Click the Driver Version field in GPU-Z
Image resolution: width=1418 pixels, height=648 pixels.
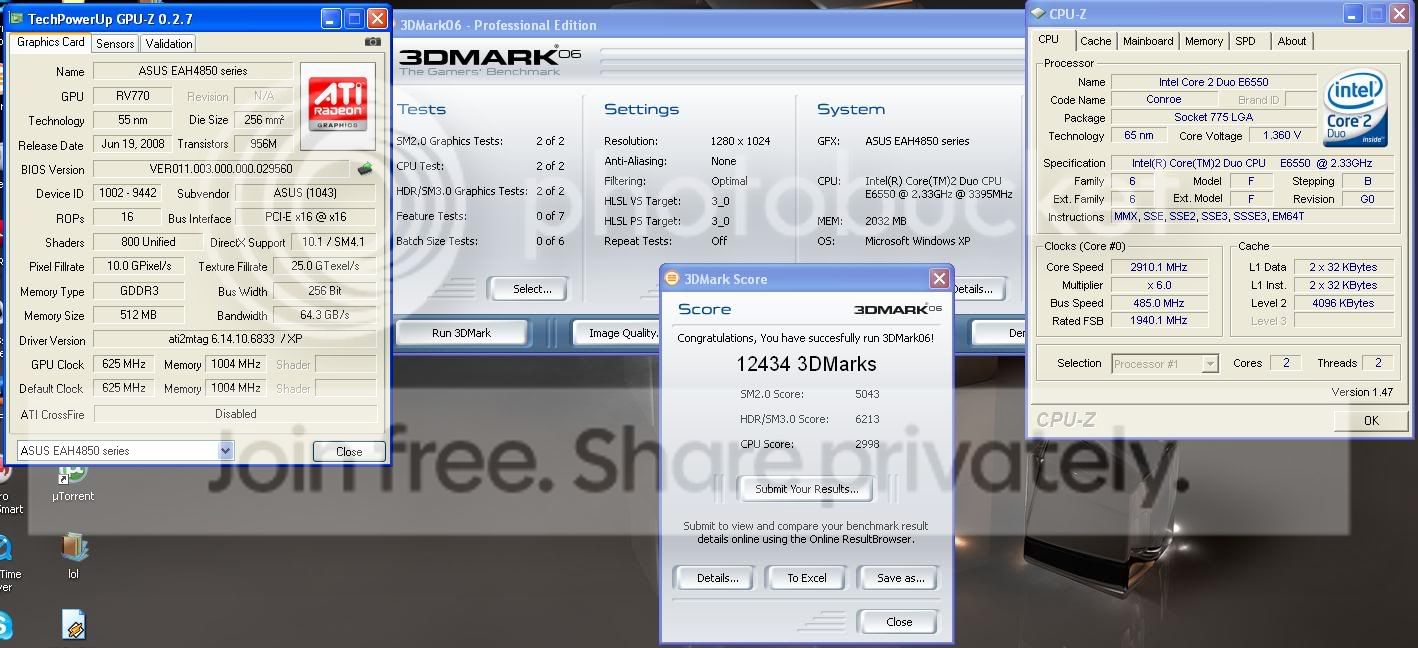[x=234, y=340]
